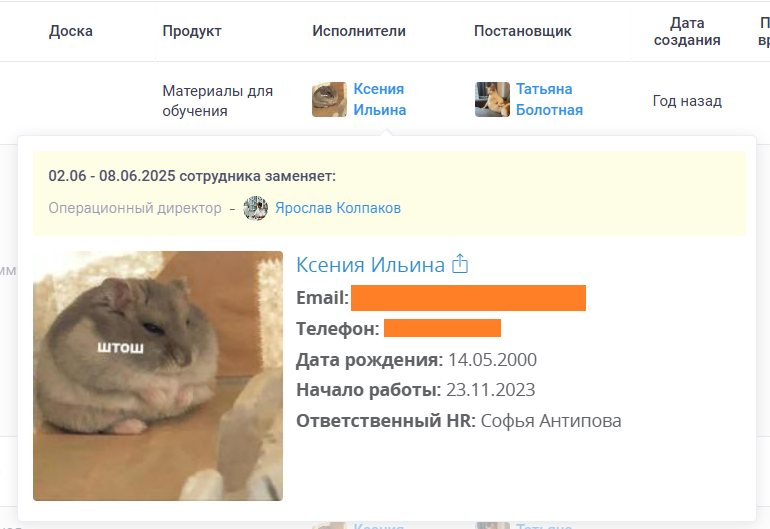Click the redacted Телефон value field

pos(442,328)
